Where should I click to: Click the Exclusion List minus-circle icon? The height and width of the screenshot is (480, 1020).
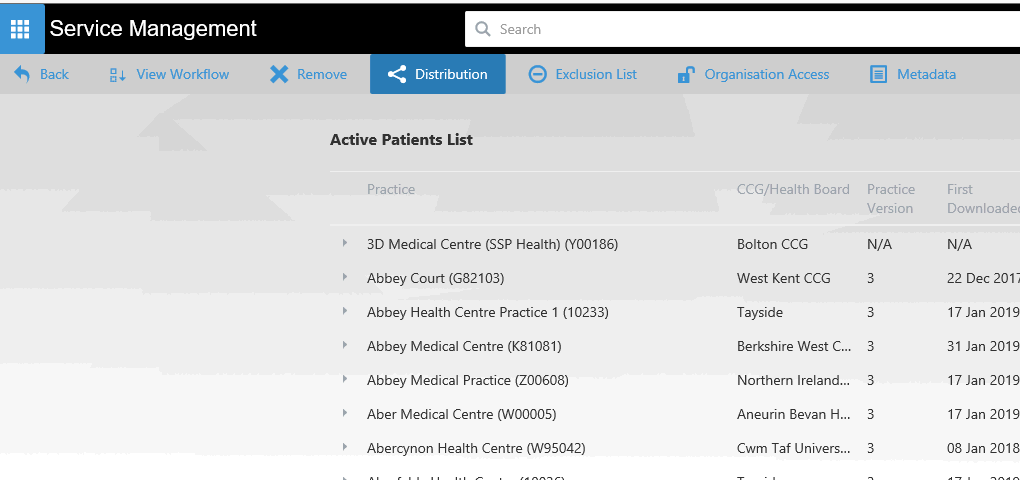point(538,74)
